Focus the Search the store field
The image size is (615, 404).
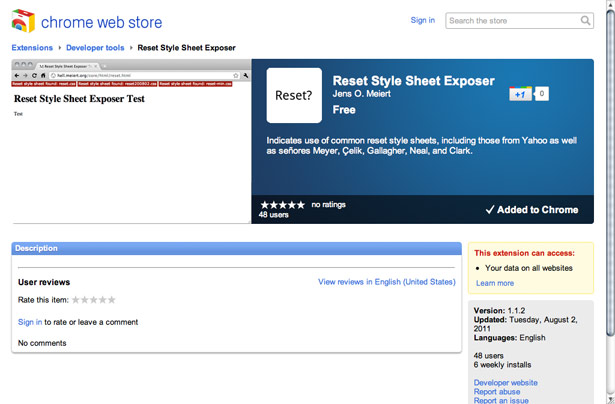(x=519, y=20)
